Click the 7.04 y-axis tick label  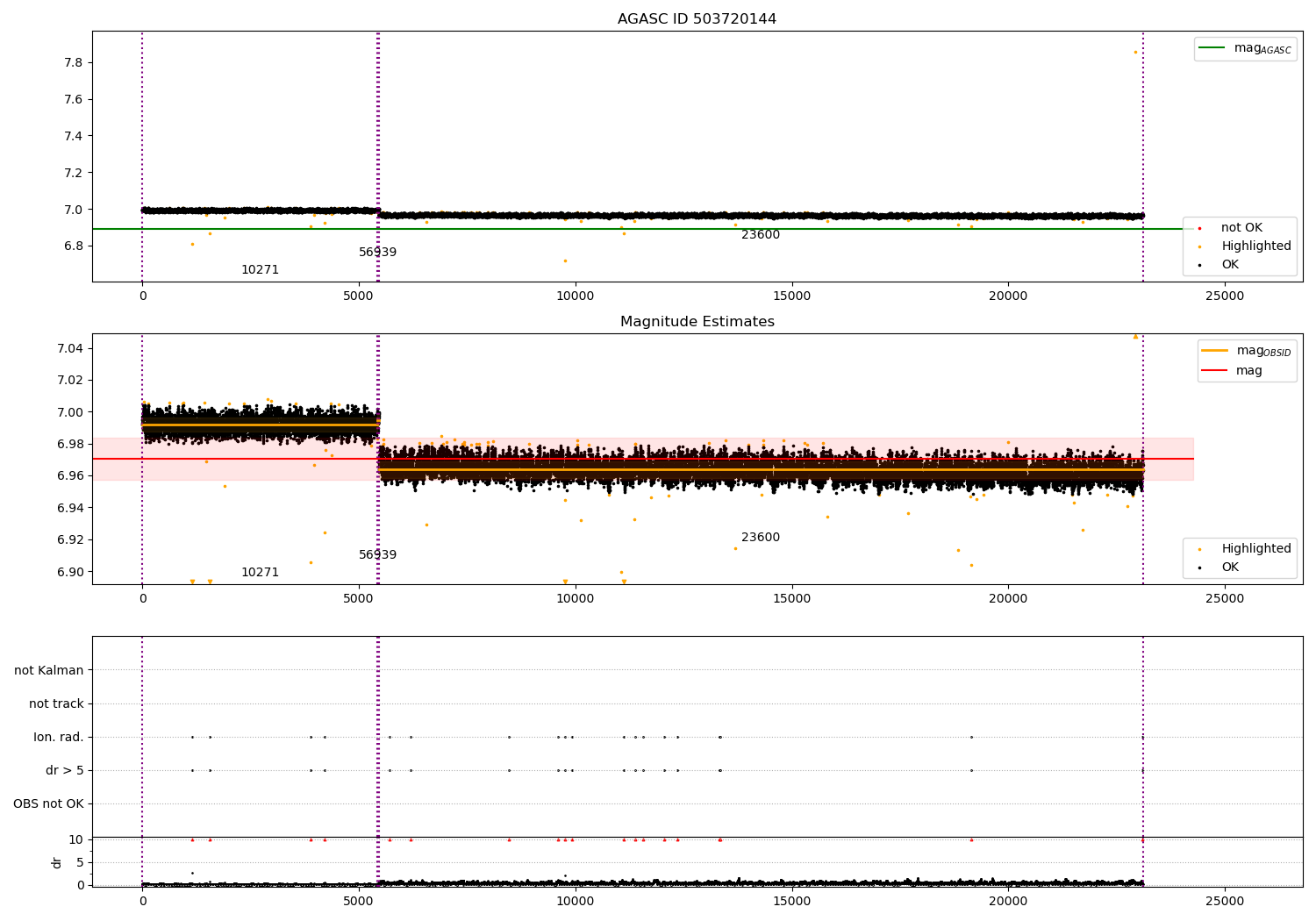pos(70,349)
